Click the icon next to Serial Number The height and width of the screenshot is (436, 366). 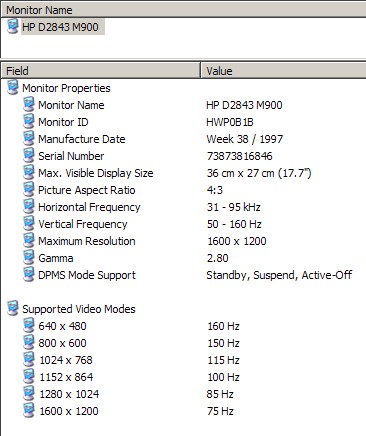click(x=29, y=155)
